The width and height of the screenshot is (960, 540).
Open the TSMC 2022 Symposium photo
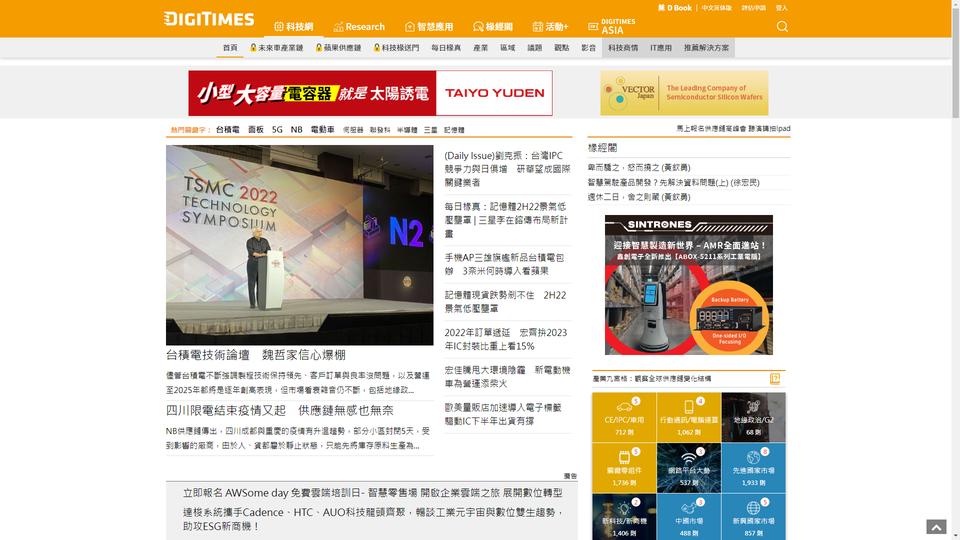click(x=299, y=245)
